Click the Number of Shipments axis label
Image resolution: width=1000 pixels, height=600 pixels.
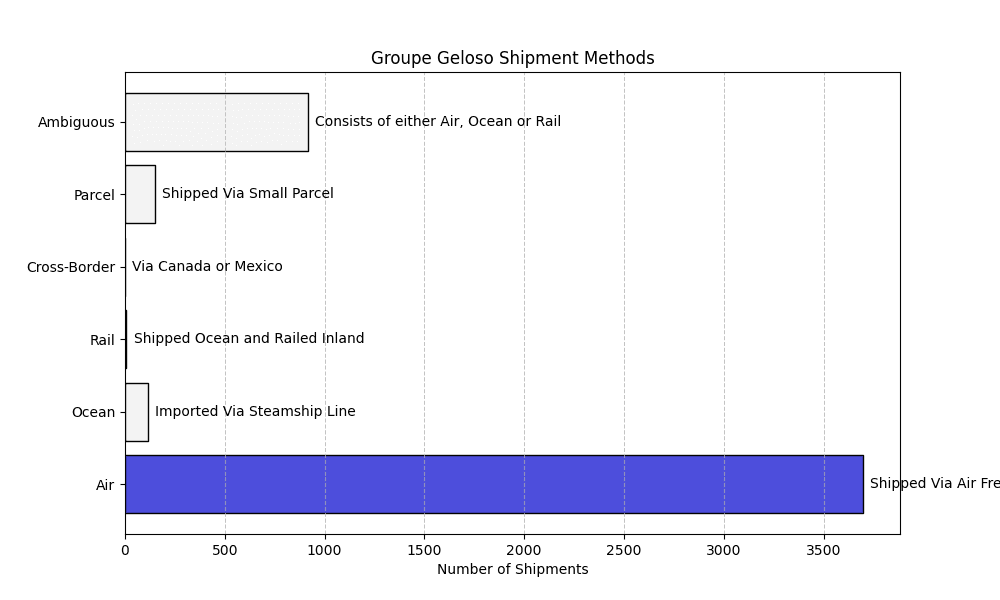click(512, 569)
